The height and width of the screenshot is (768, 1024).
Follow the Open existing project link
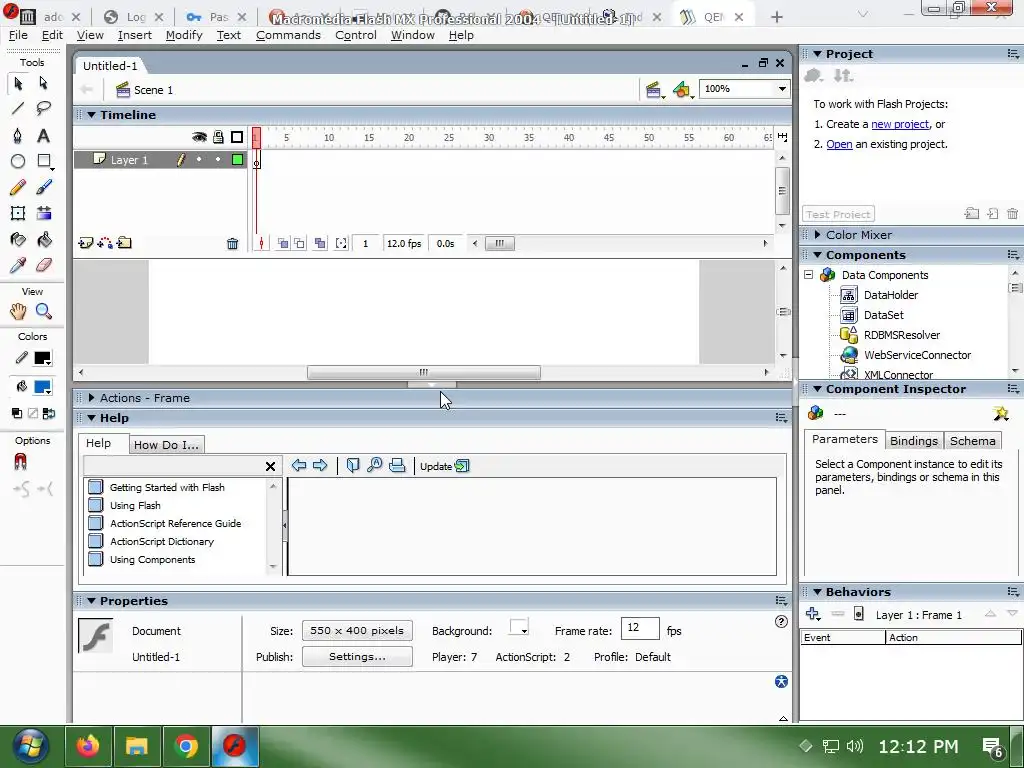coord(839,144)
